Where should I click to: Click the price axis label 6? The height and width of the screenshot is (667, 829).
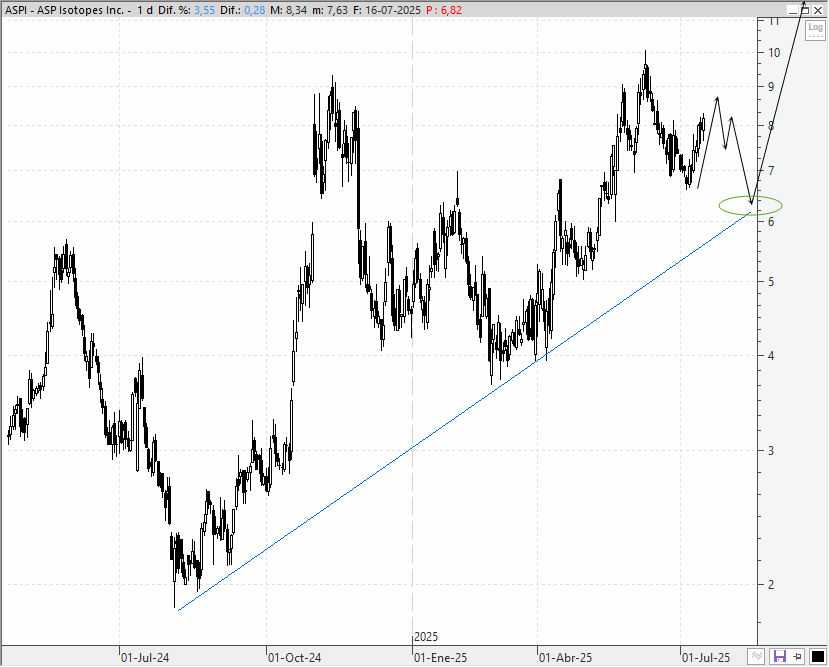[x=771, y=221]
